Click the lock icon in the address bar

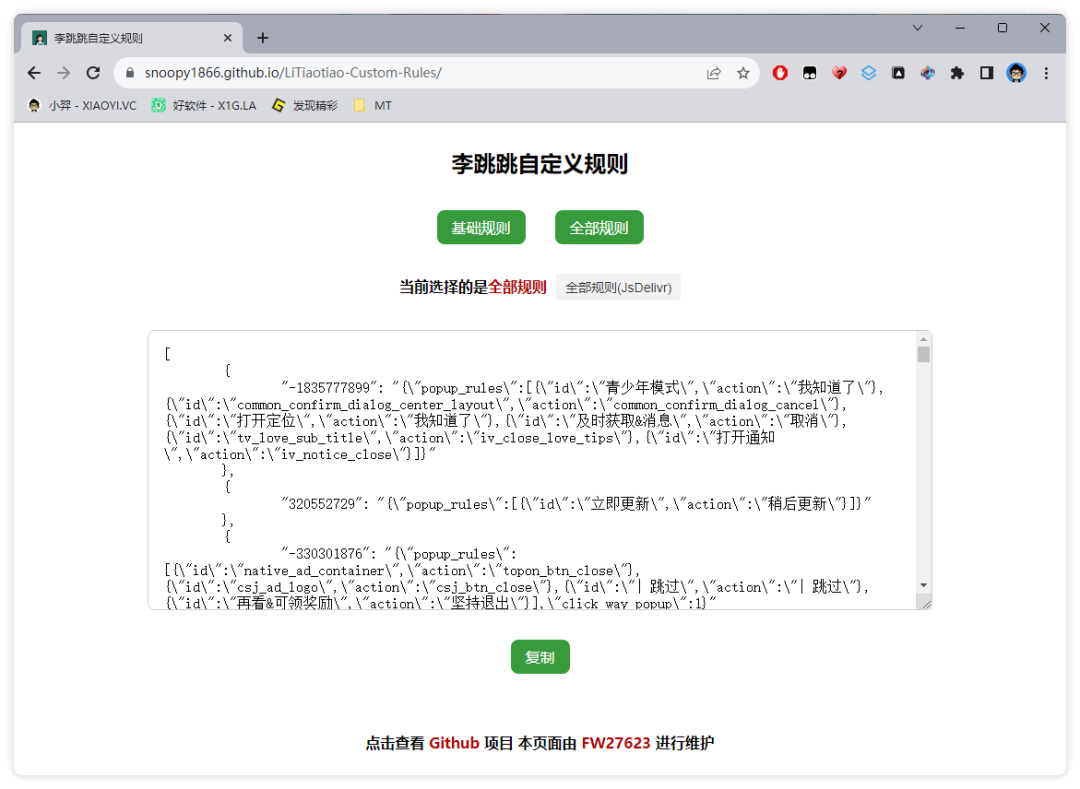(129, 73)
